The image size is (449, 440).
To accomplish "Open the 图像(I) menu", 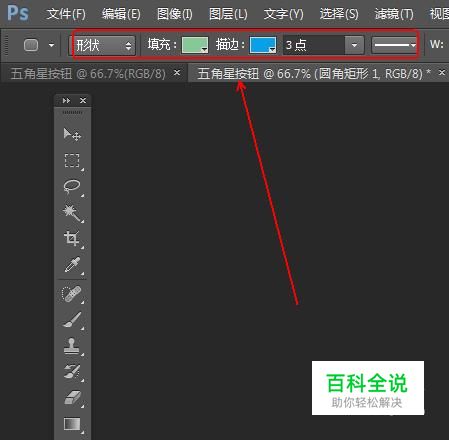I will (x=175, y=14).
